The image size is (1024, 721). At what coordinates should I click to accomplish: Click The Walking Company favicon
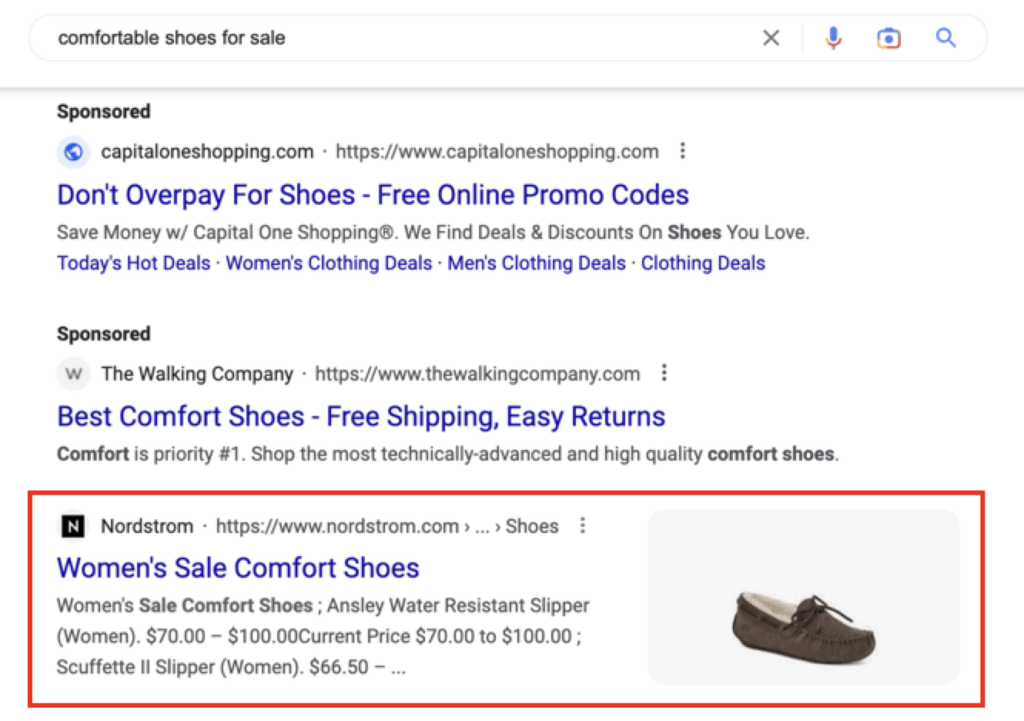72,373
